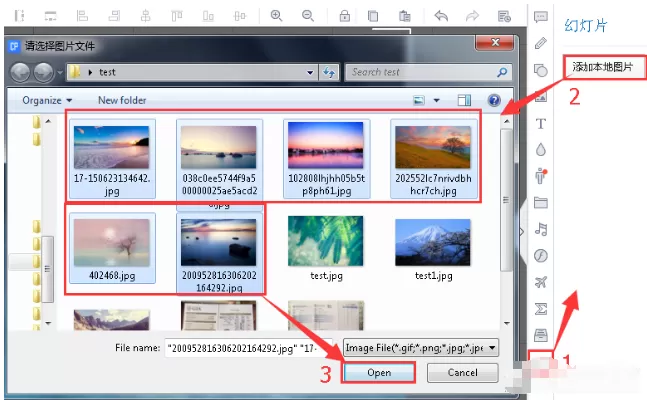Click navigation pane scroll down arrow
The image size is (647, 400).
pos(48,323)
